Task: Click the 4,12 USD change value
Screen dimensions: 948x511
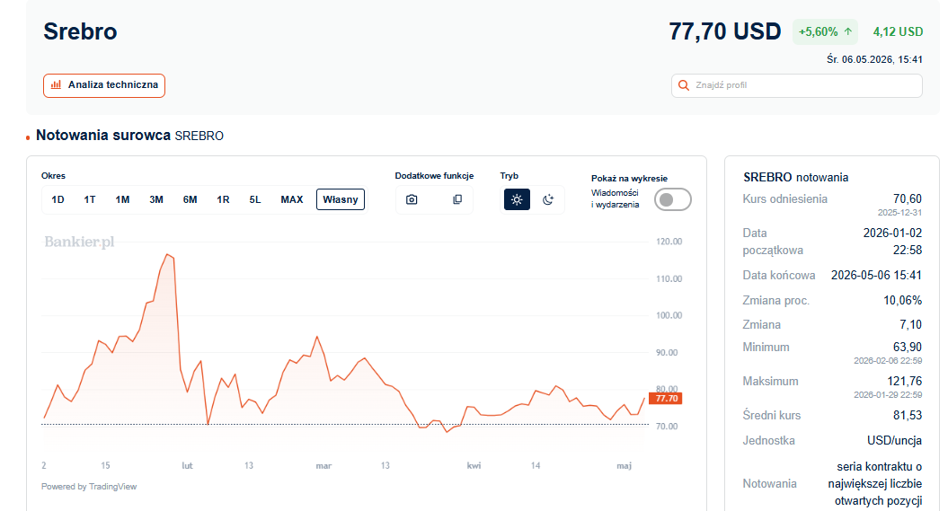Action: (x=898, y=31)
